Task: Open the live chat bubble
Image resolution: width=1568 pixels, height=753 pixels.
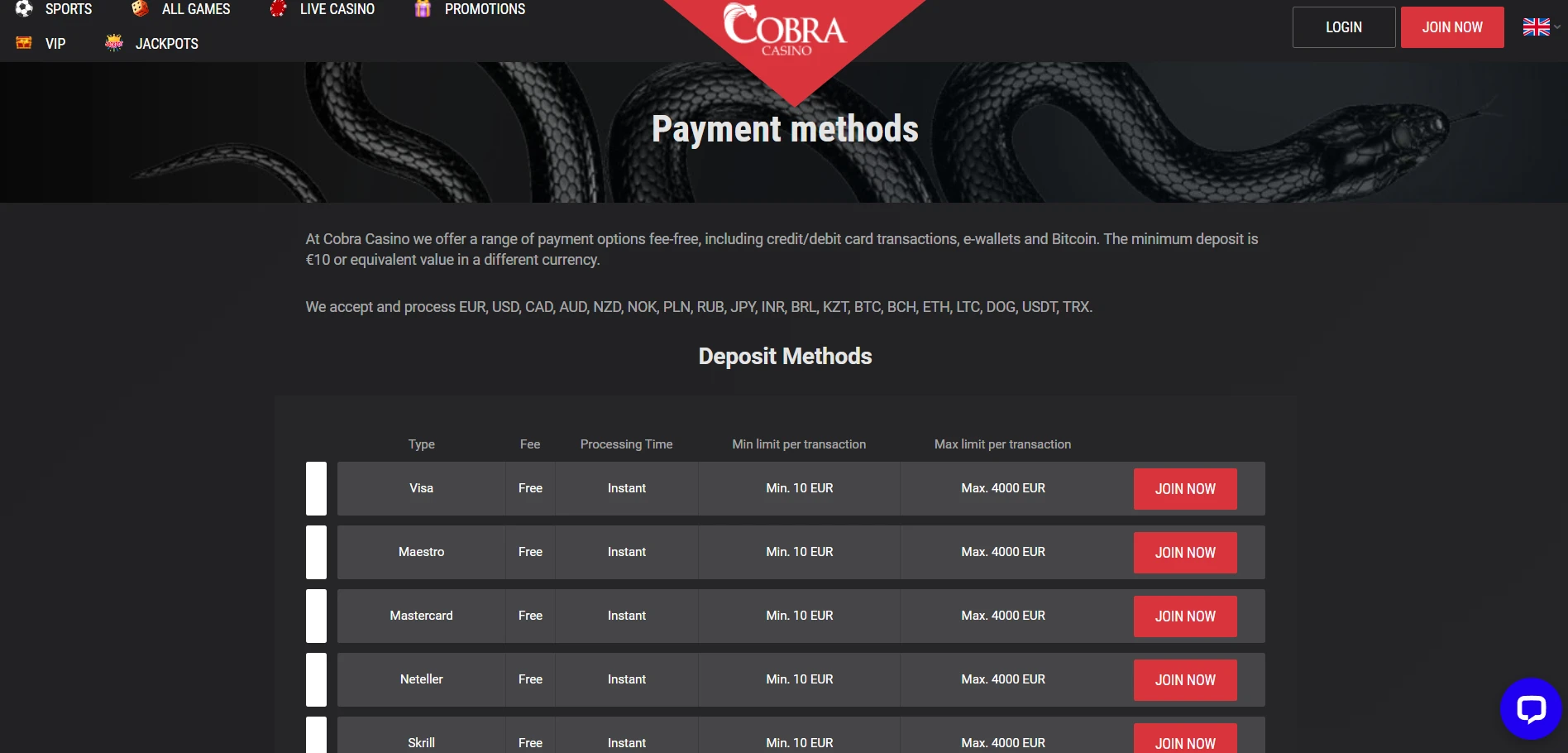Action: click(1531, 709)
